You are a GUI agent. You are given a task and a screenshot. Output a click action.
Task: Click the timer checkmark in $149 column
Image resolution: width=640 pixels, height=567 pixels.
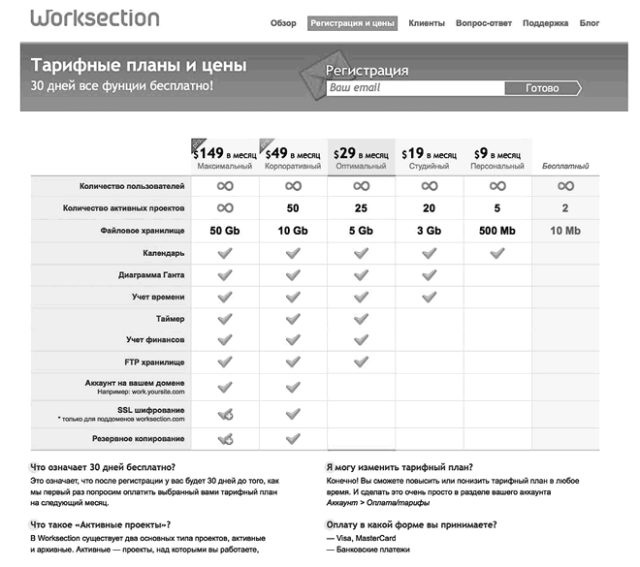(225, 319)
